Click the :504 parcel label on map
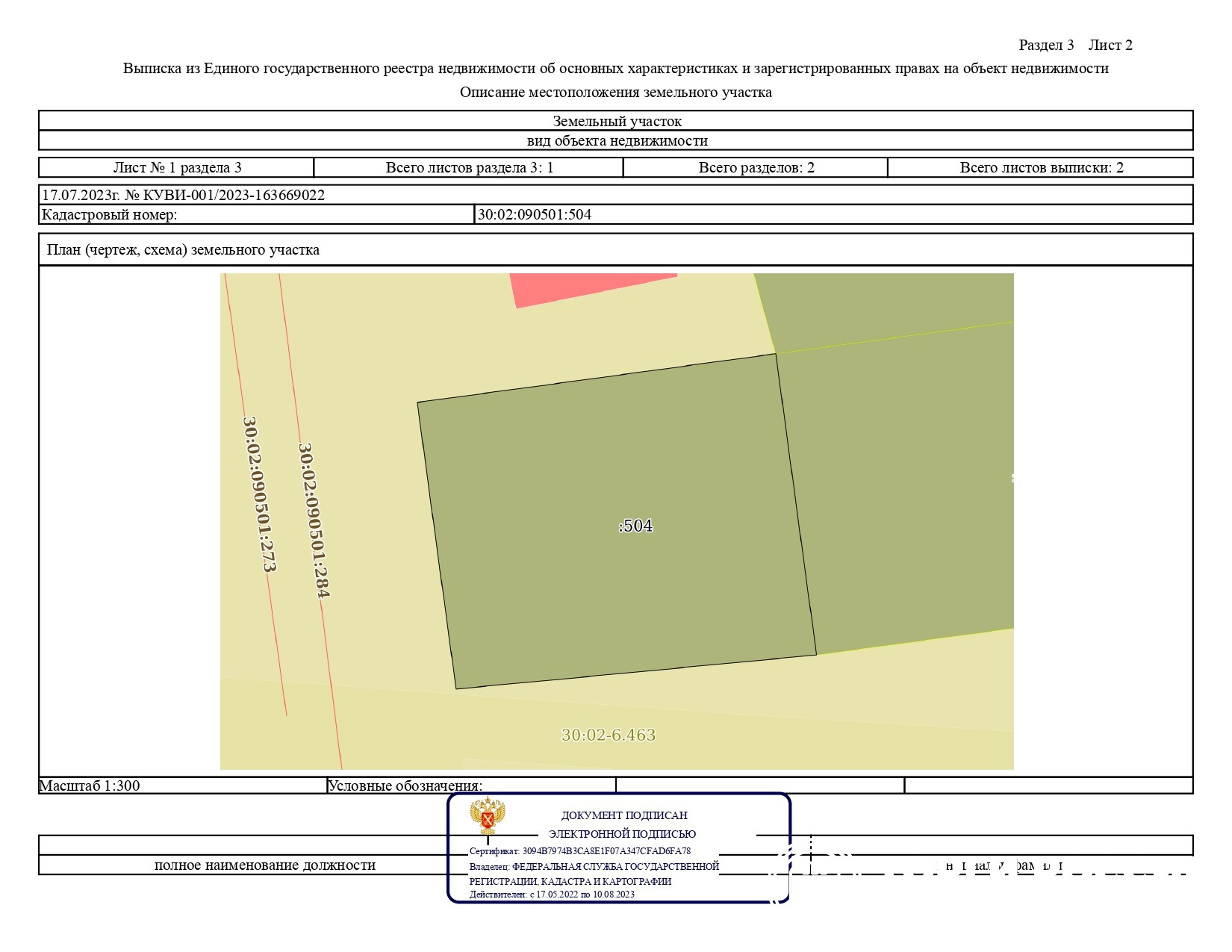Image resolution: width=1232 pixels, height=952 pixels. [x=635, y=526]
